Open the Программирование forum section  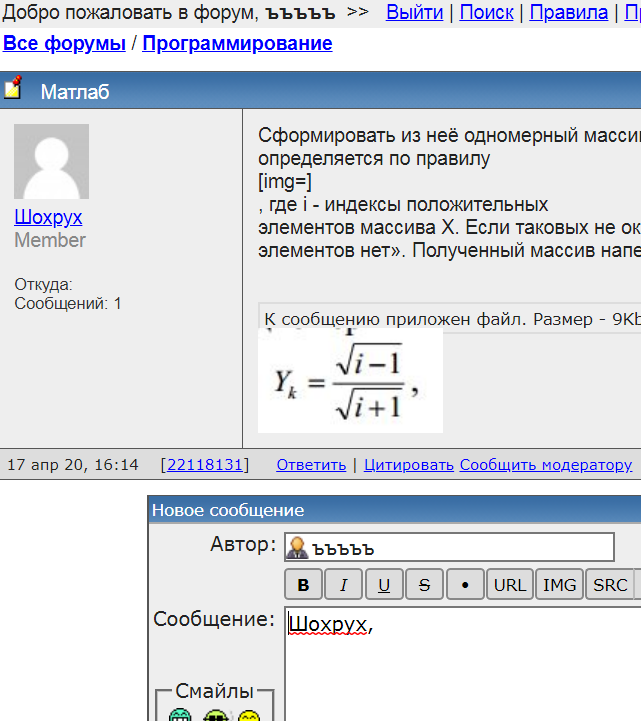pyautogui.click(x=237, y=44)
